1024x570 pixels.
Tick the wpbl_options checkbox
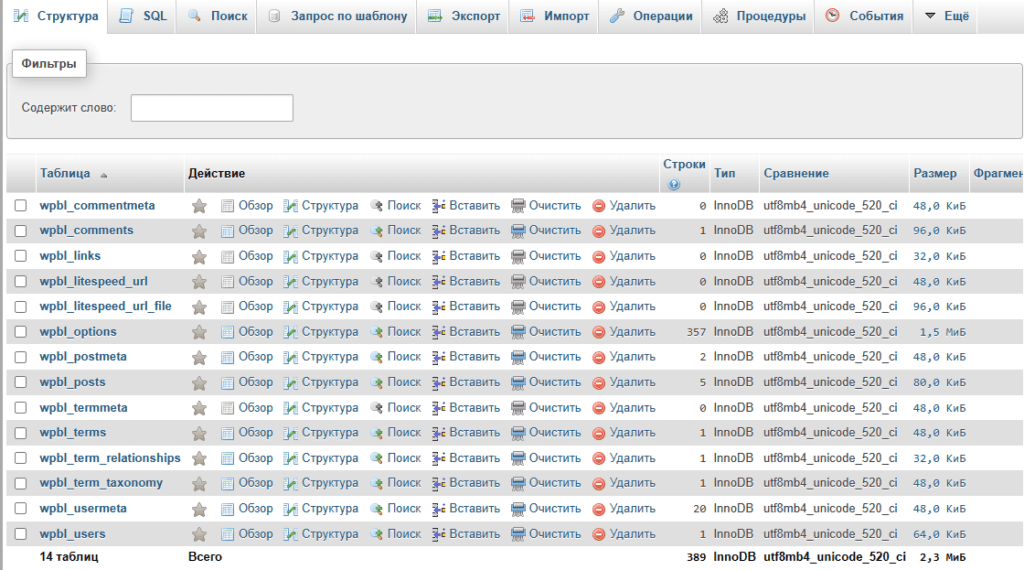pyautogui.click(x=21, y=332)
